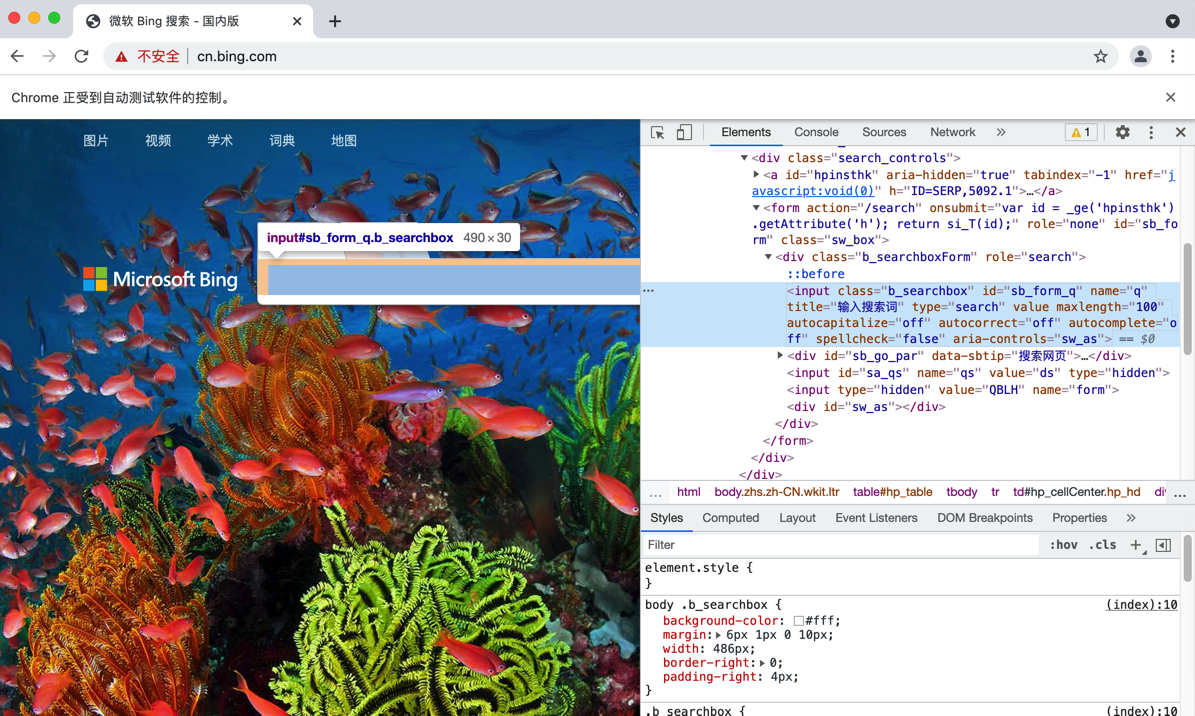Image resolution: width=1195 pixels, height=716 pixels.
Task: Click the Microsoft Bing logo
Action: click(160, 280)
